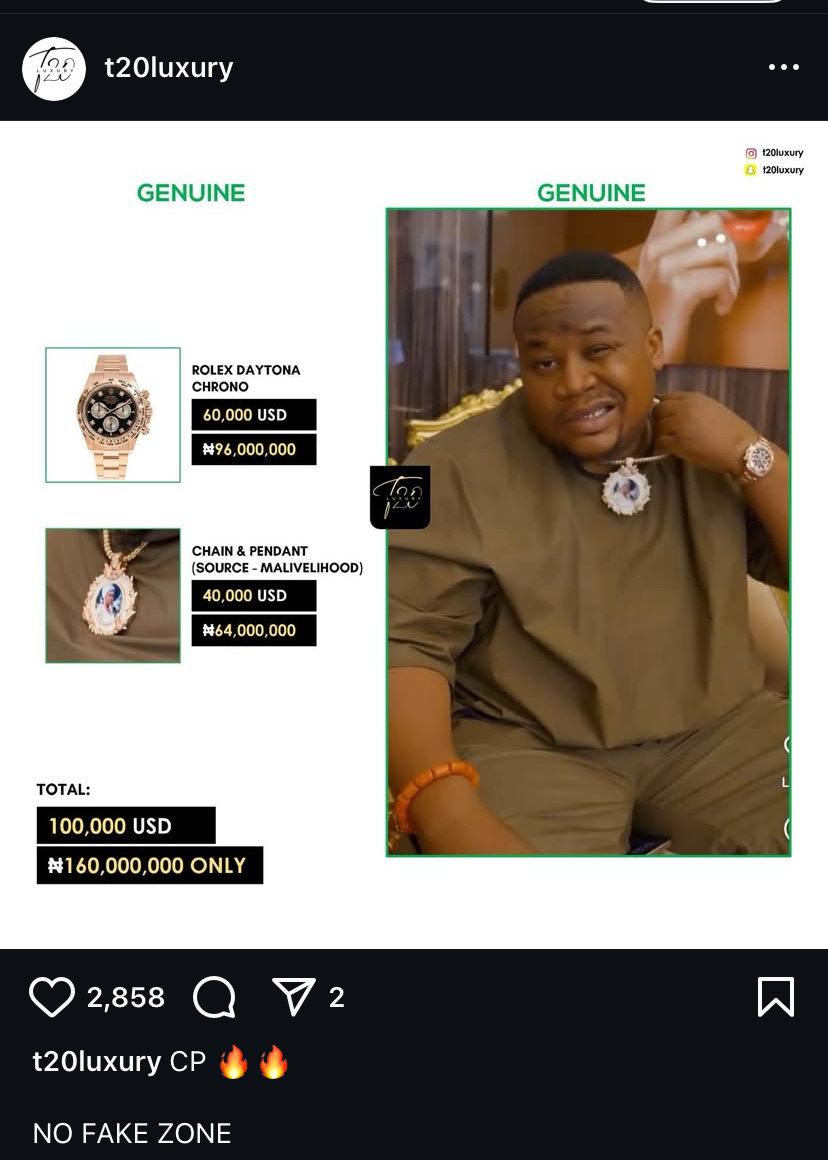The image size is (828, 1160).
Task: Like the post with the heart icon
Action: click(52, 997)
